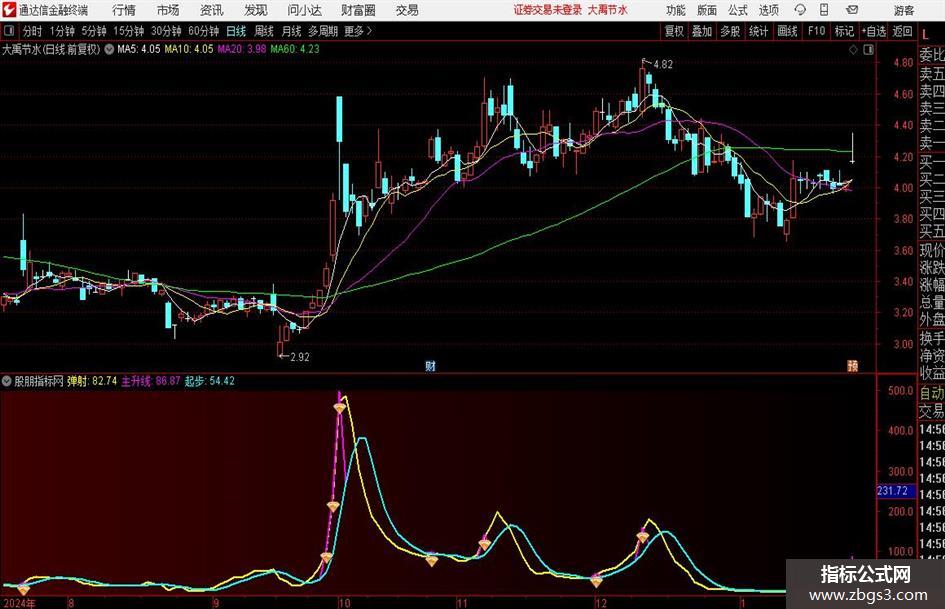Click the 叠加 overlay button
This screenshot has width=945, height=609.
coord(702,31)
